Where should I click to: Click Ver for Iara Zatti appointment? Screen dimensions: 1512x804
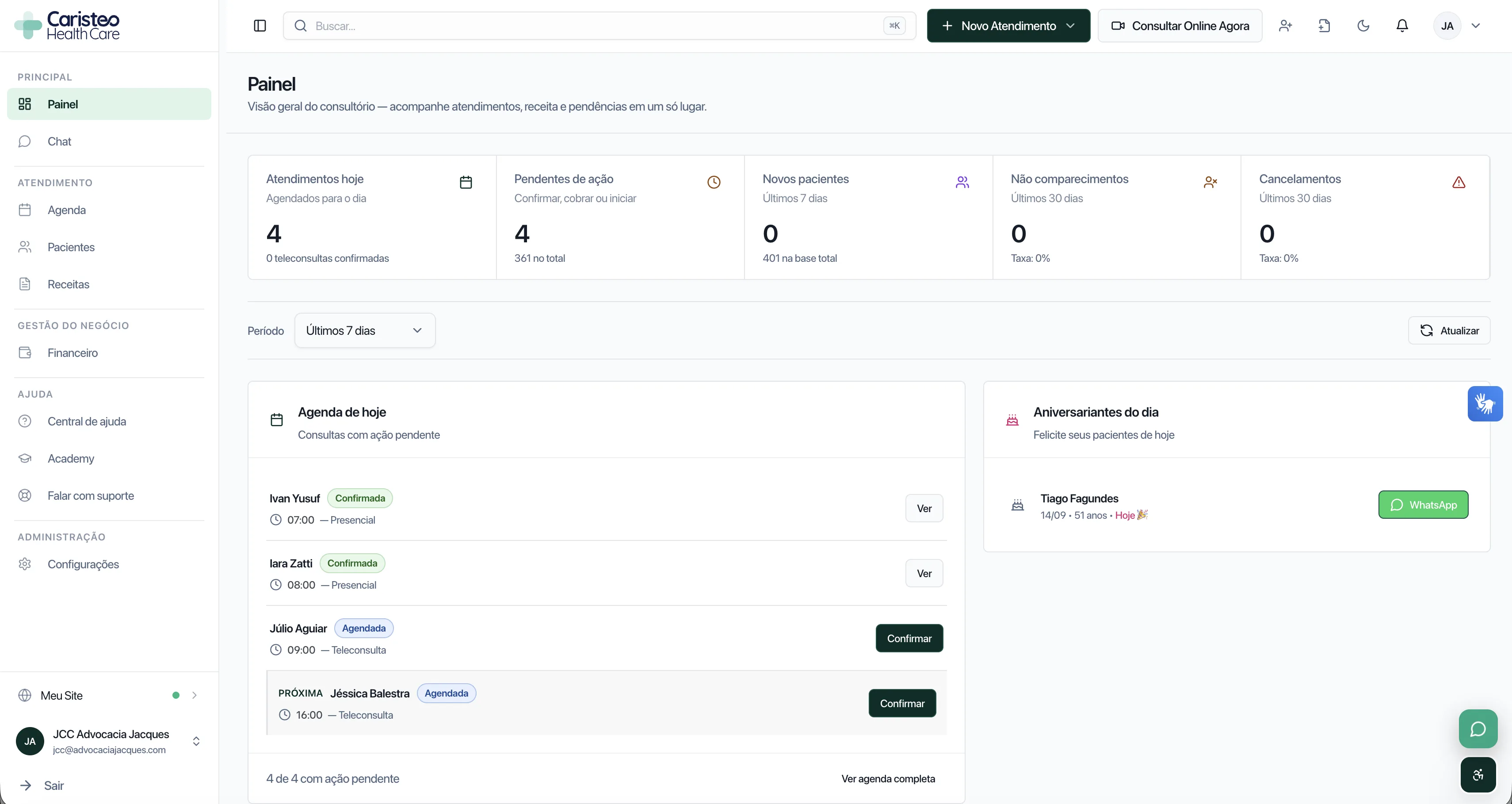pos(924,574)
